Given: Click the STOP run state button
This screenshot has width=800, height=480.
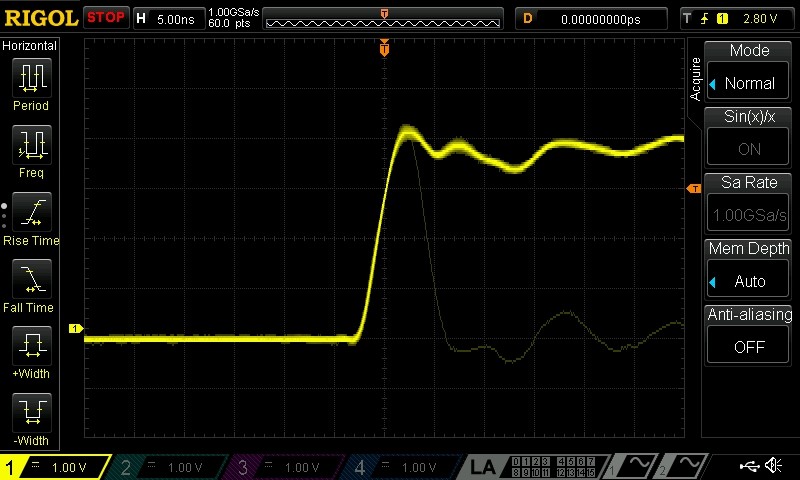Looking at the screenshot, I should [x=106, y=18].
